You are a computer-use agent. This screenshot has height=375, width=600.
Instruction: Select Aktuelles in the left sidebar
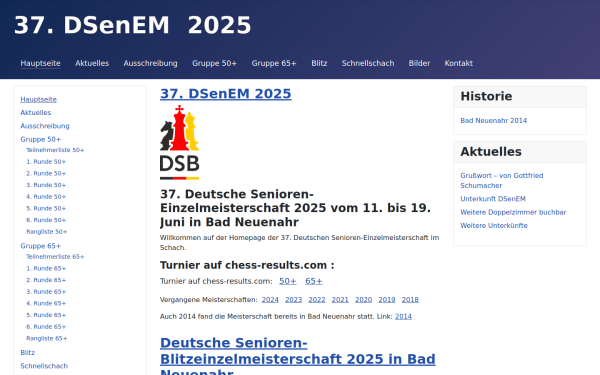point(36,112)
